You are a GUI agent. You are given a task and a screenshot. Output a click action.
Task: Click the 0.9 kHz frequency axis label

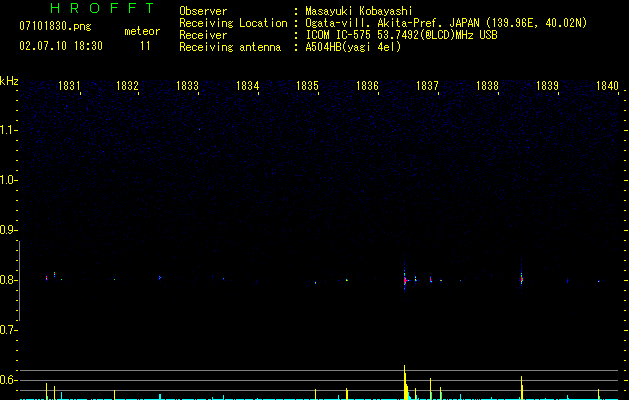(7, 230)
